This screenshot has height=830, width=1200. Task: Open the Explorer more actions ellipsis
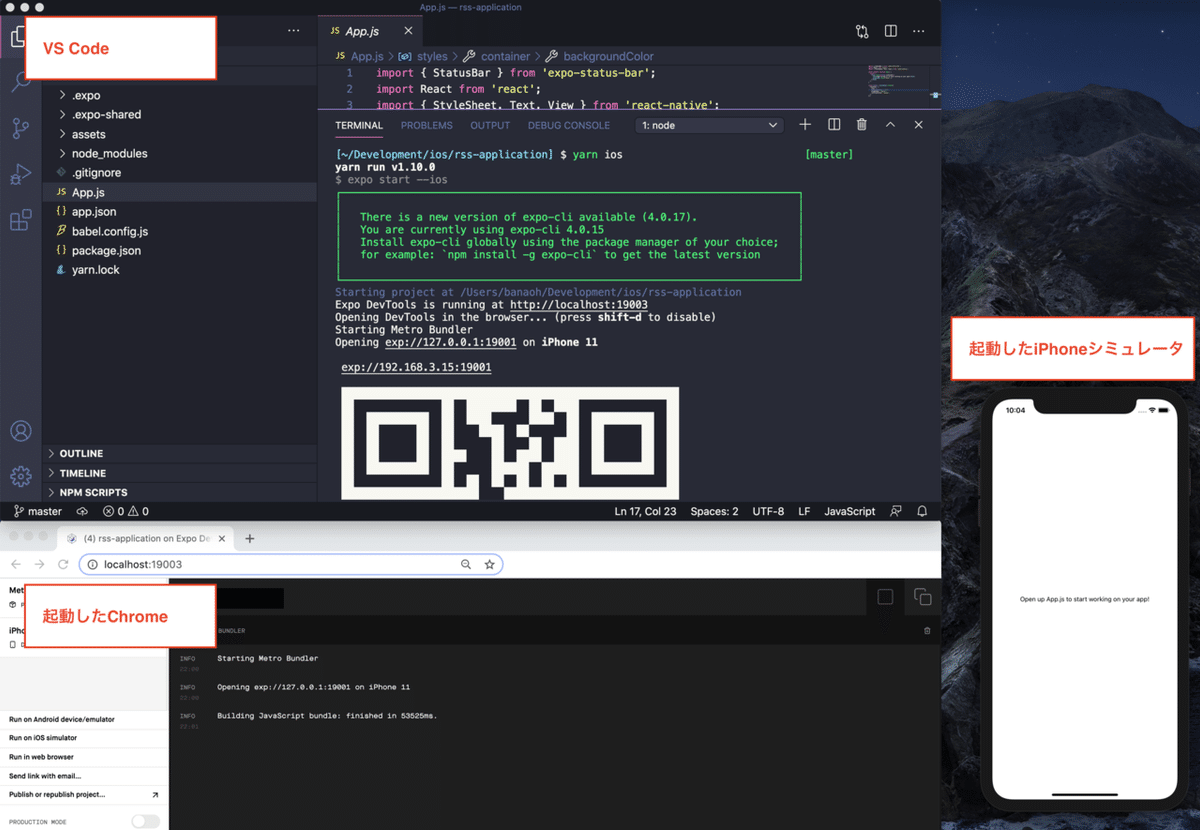click(x=293, y=31)
